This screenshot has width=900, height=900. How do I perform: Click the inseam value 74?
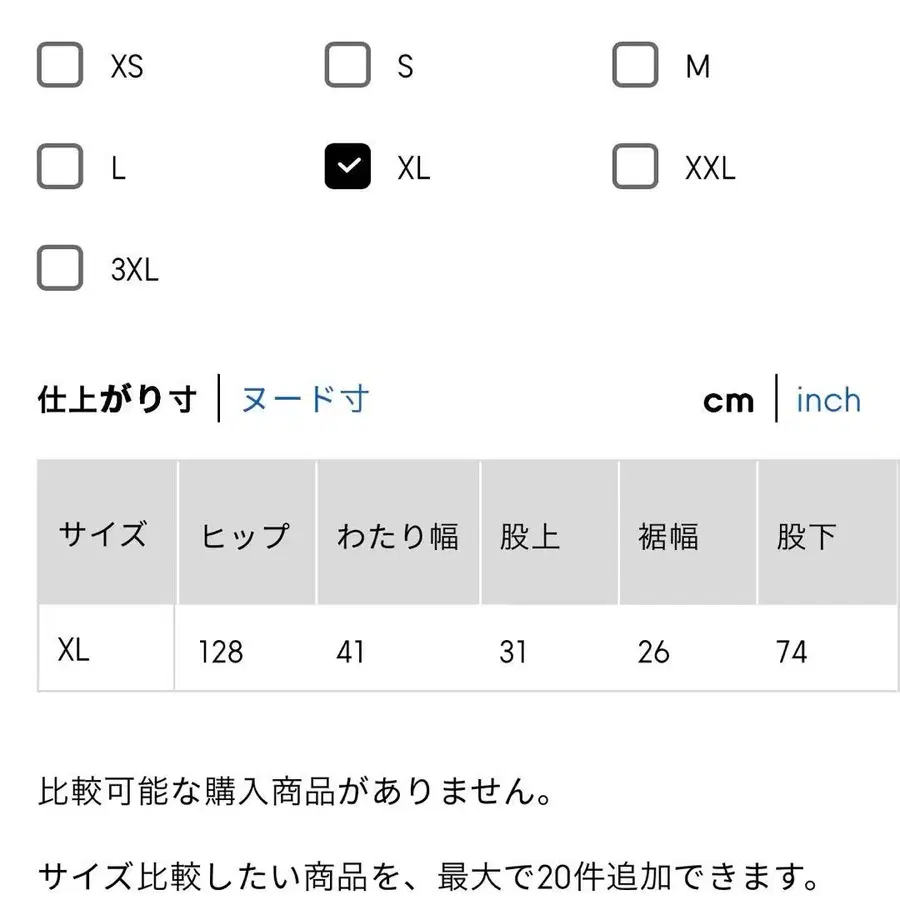coord(792,652)
